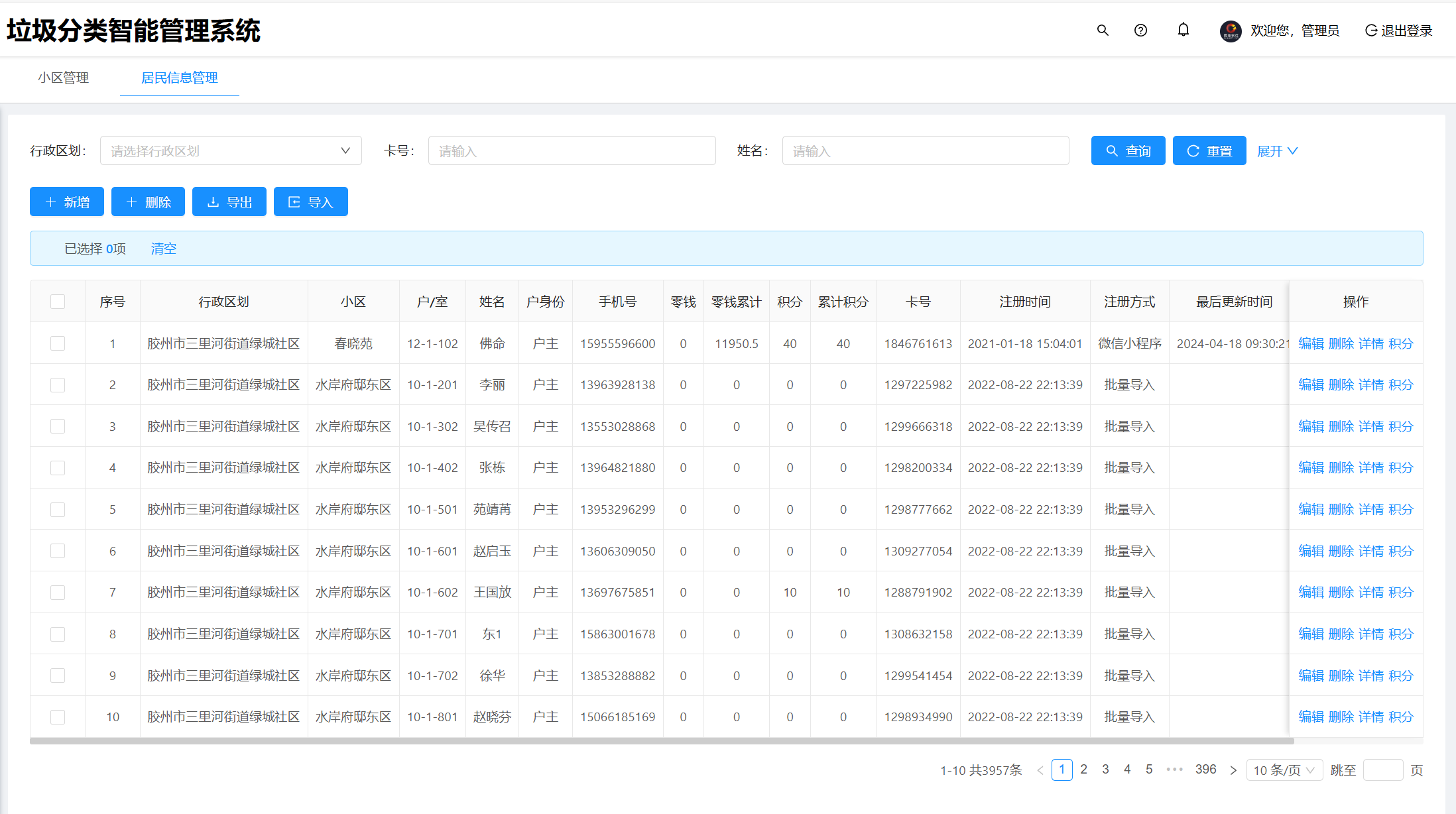Select the checkbox for row 7 王国放
This screenshot has width=1456, height=814.
pyautogui.click(x=58, y=593)
